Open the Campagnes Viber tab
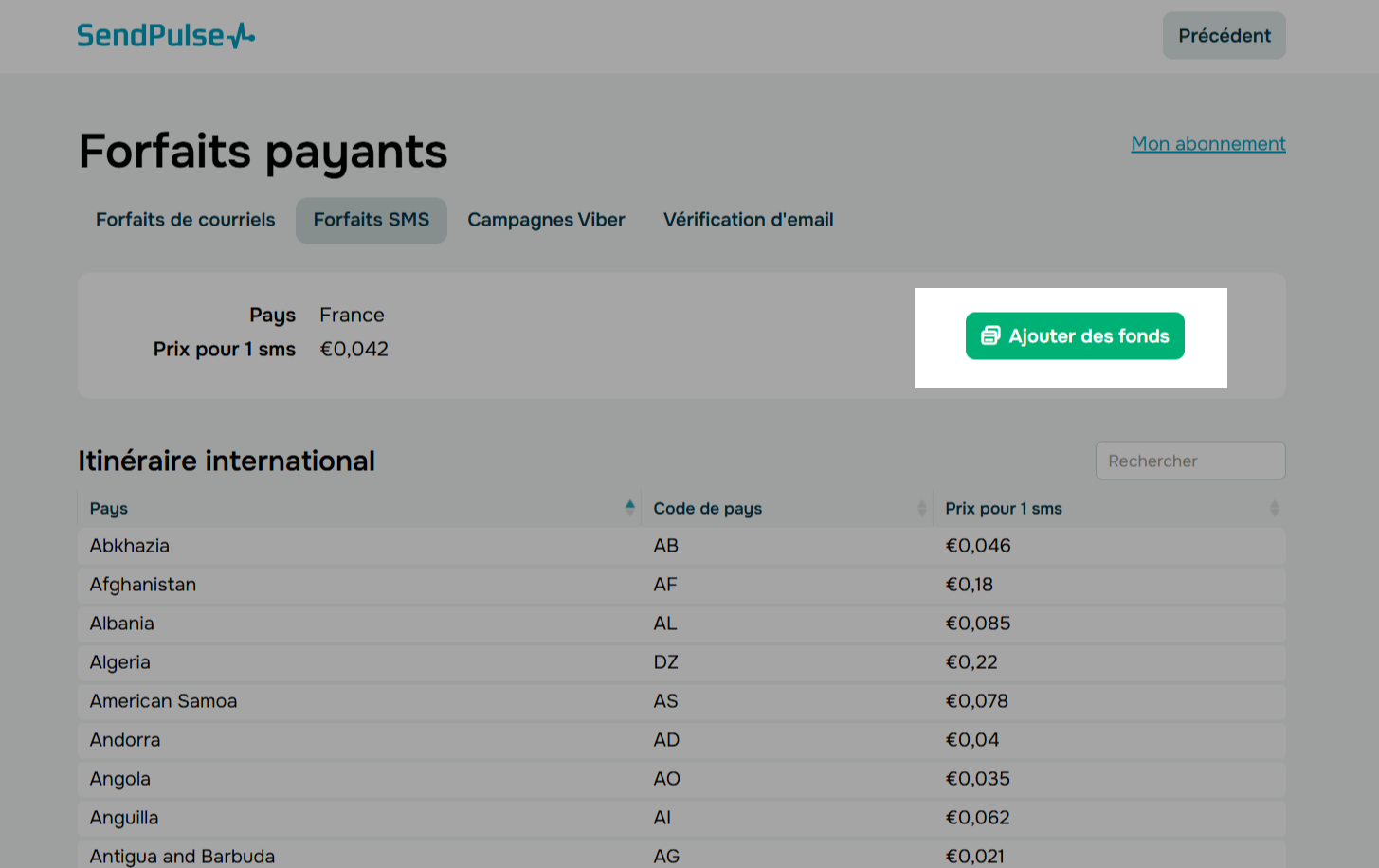The image size is (1379, 868). coord(546,220)
